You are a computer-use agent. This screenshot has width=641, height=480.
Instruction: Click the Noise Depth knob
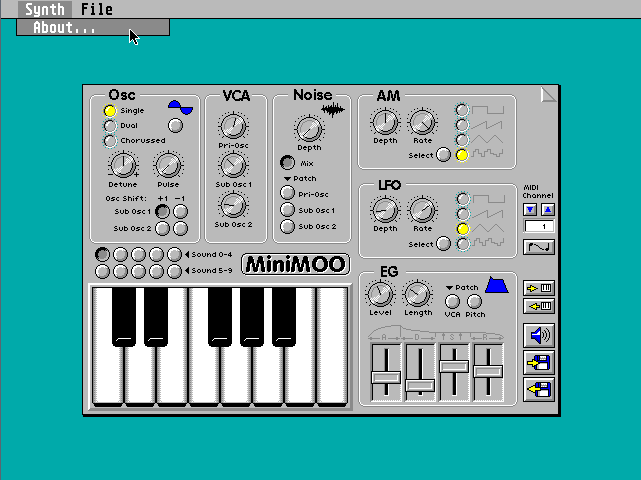pos(309,129)
